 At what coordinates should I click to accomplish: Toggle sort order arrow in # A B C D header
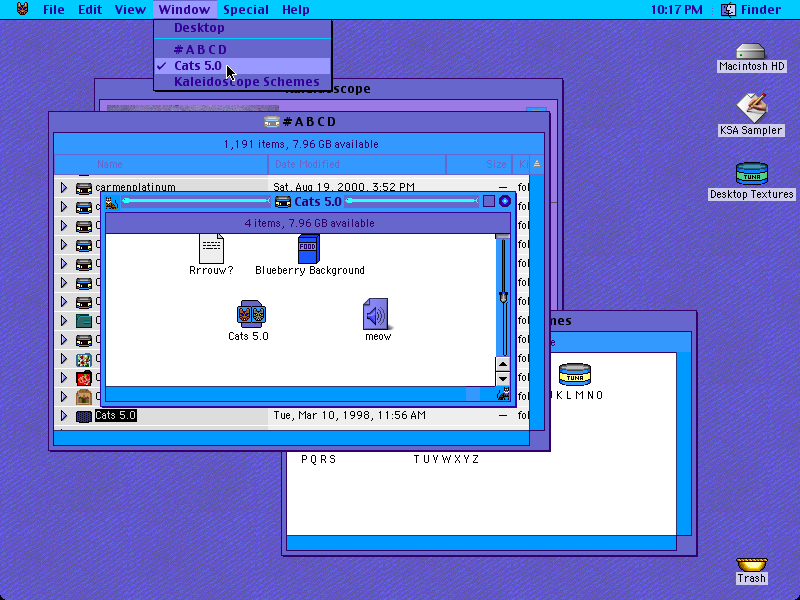coord(537,164)
